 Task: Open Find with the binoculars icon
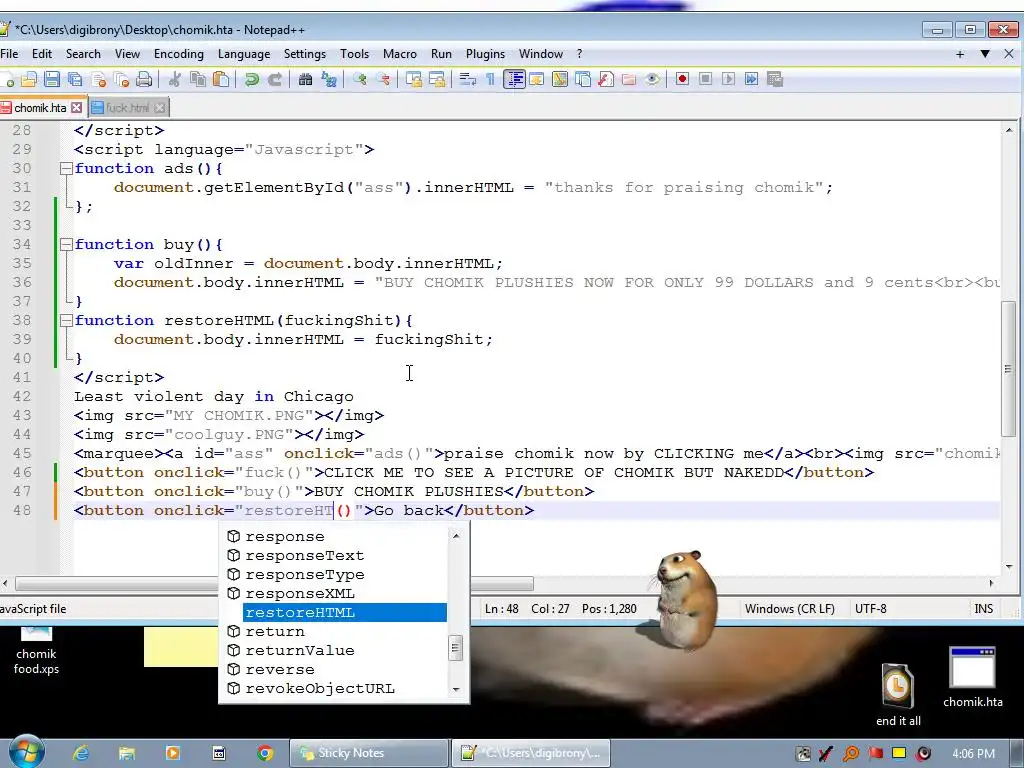pyautogui.click(x=305, y=80)
